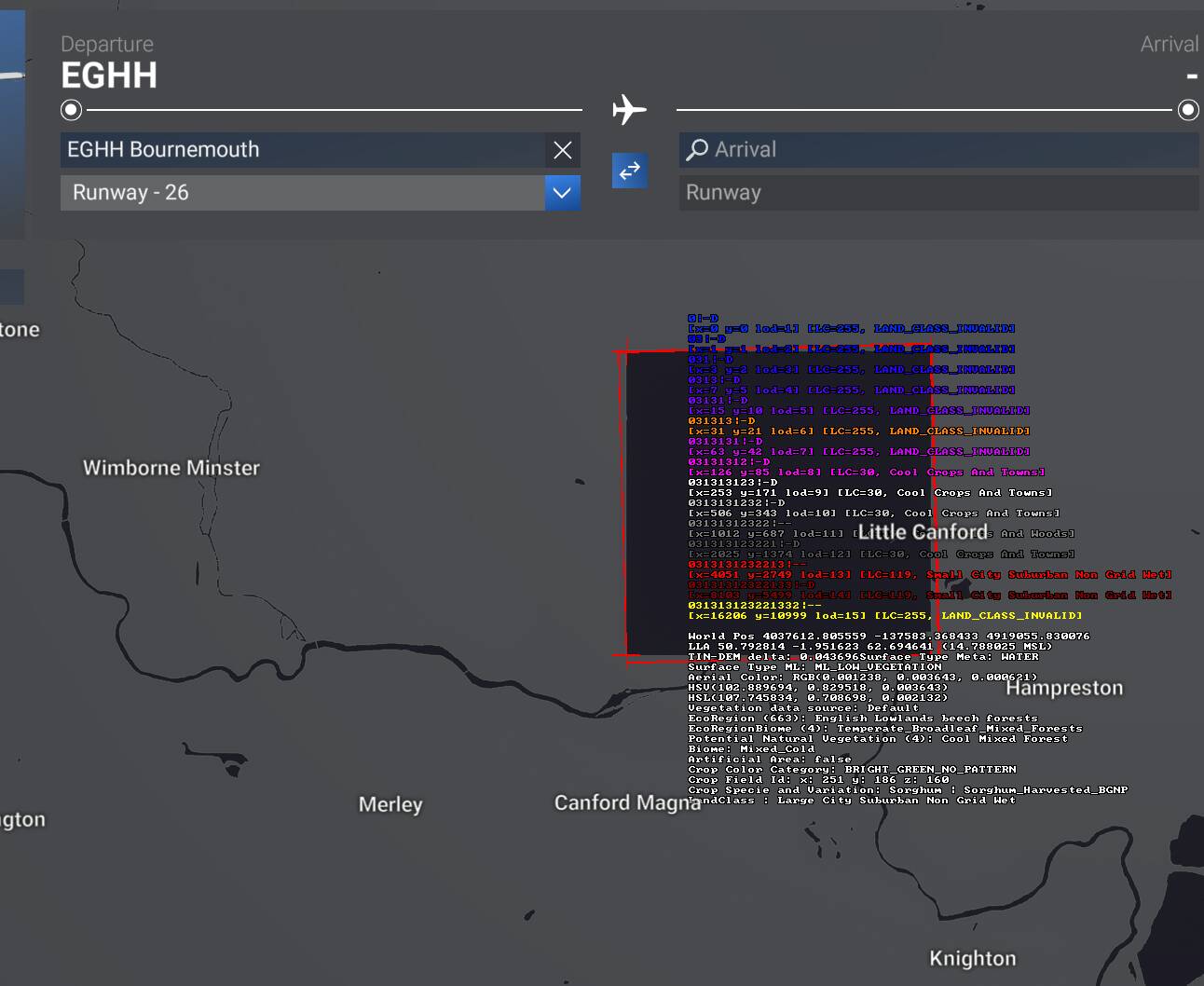Screen dimensions: 1204x986
Task: Choose the Merley map label
Action: [x=390, y=804]
